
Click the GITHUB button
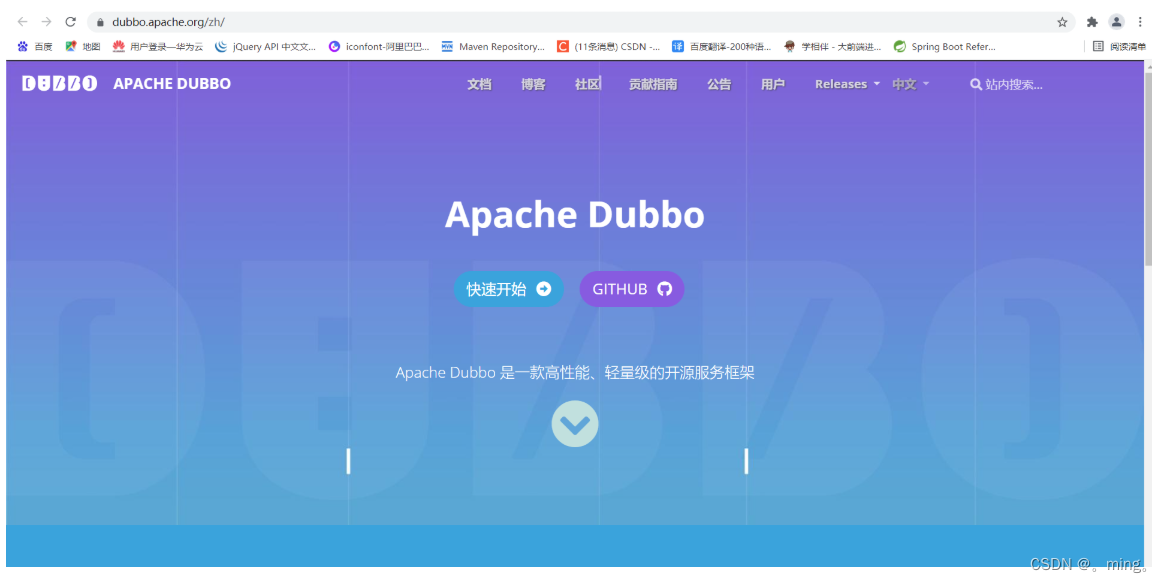631,289
